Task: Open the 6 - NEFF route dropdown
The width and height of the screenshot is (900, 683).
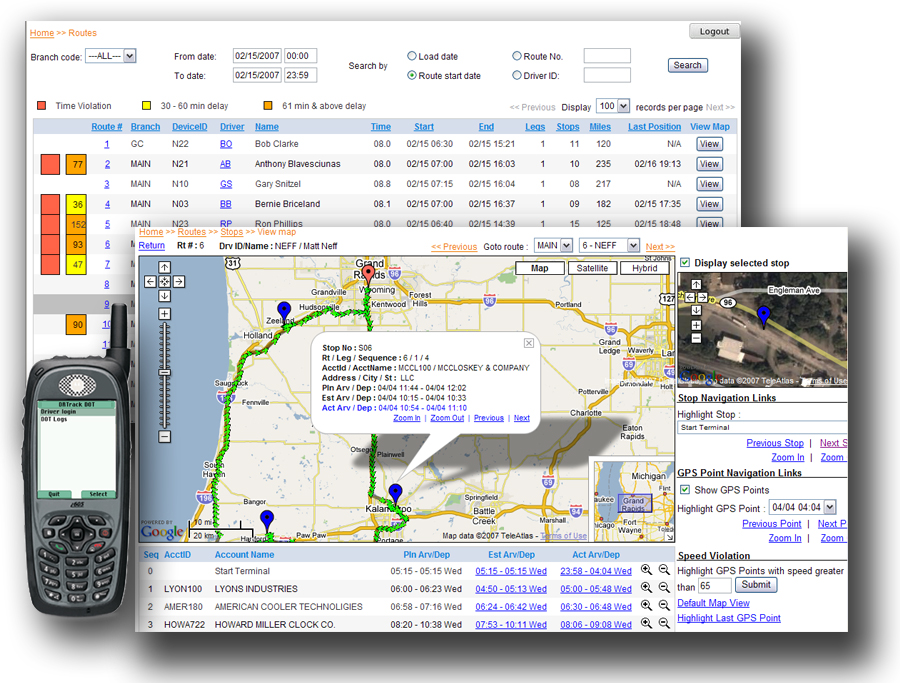Action: (x=607, y=246)
